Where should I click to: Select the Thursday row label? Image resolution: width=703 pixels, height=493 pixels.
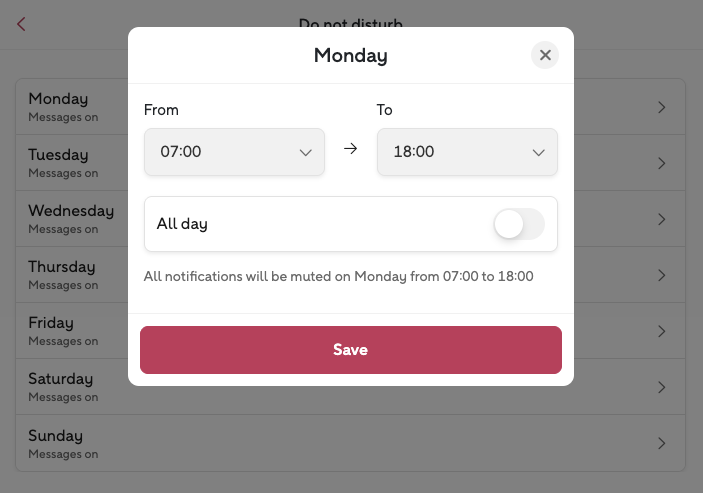tap(61, 267)
